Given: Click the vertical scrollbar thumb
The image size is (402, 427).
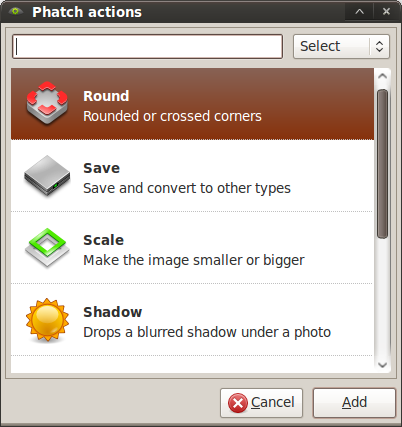Looking at the screenshot, I should [382, 164].
